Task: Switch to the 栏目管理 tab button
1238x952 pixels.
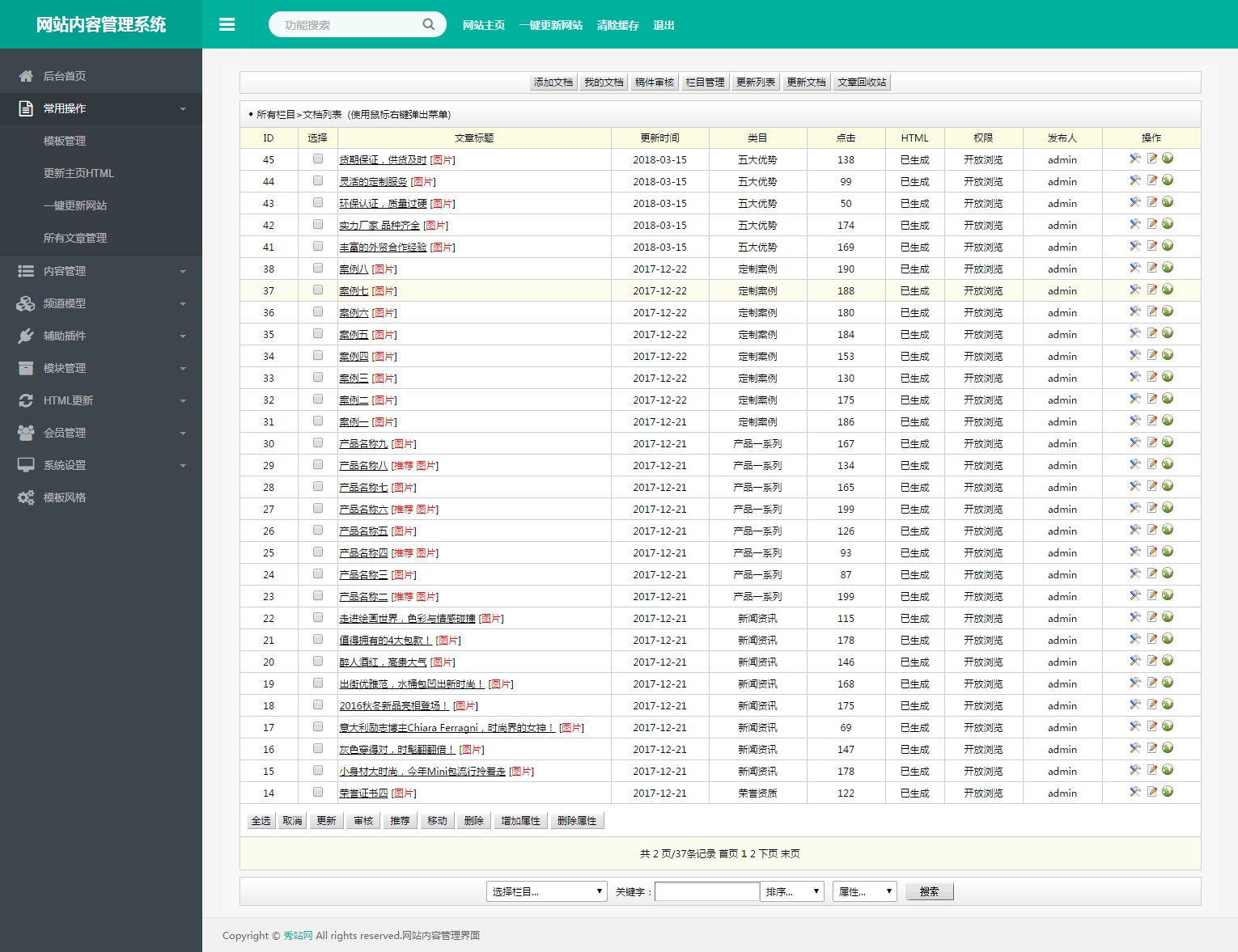Action: (x=705, y=83)
